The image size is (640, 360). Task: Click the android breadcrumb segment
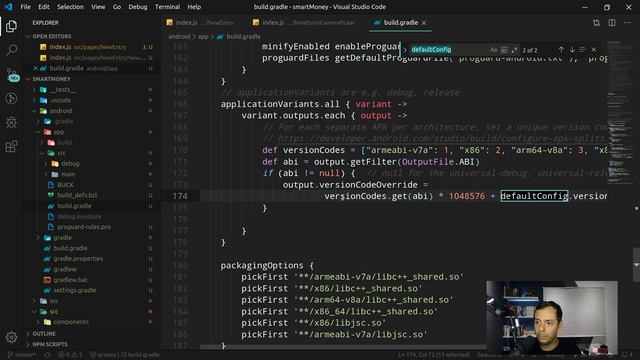(179, 37)
